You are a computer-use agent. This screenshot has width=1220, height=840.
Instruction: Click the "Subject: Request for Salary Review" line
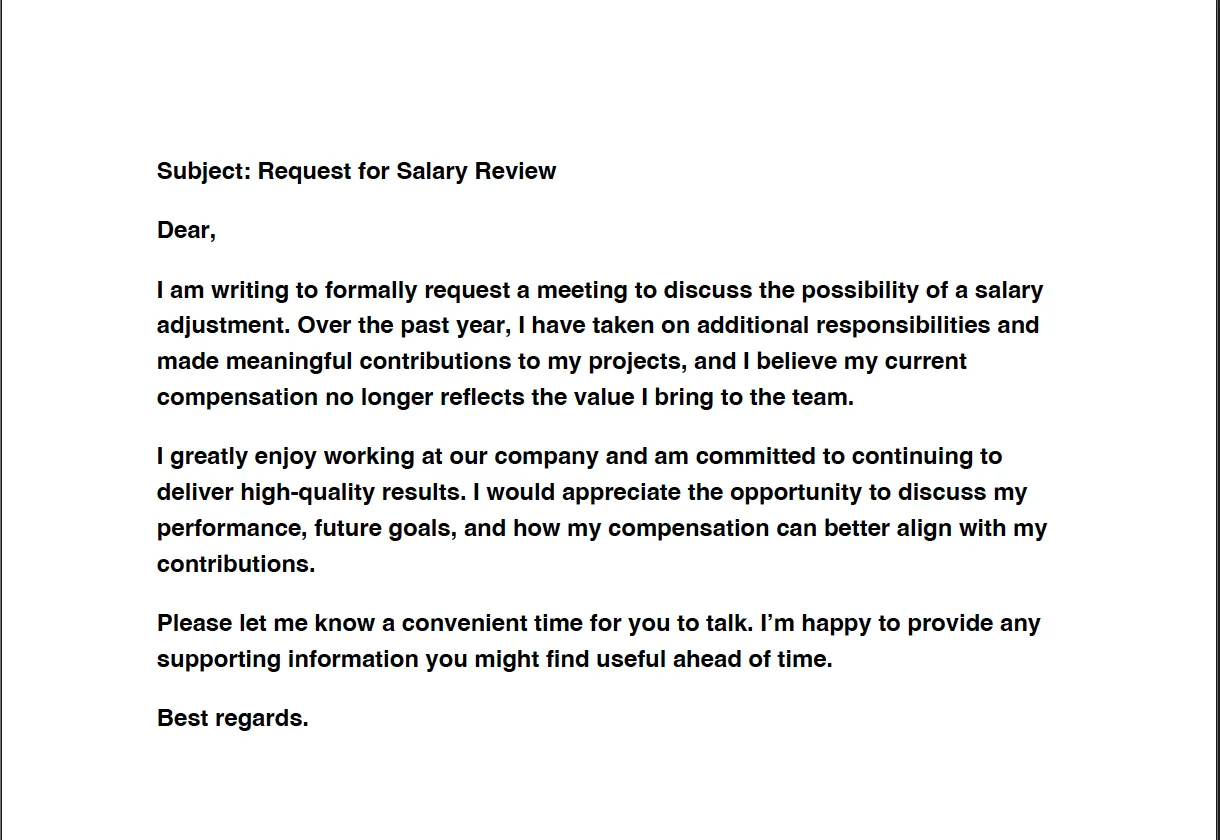356,171
